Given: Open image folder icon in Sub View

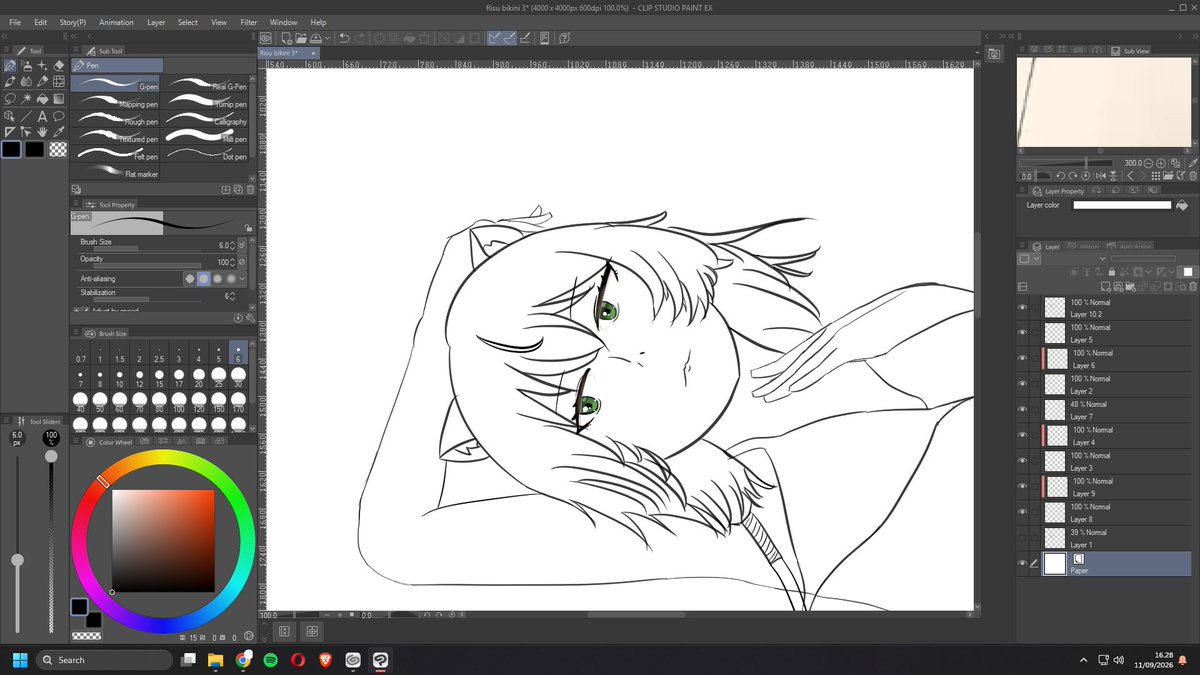Looking at the screenshot, I should tap(1168, 176).
